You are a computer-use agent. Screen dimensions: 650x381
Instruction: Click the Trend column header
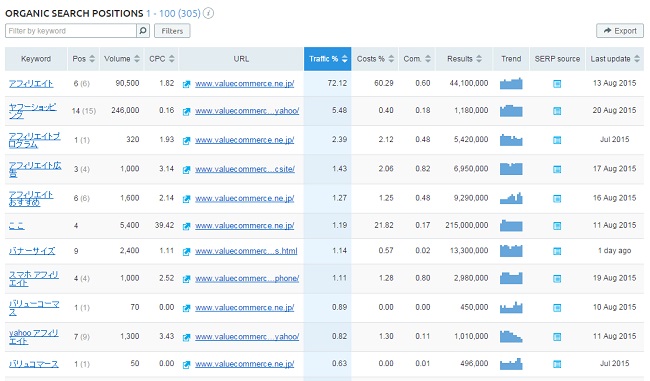coord(511,59)
